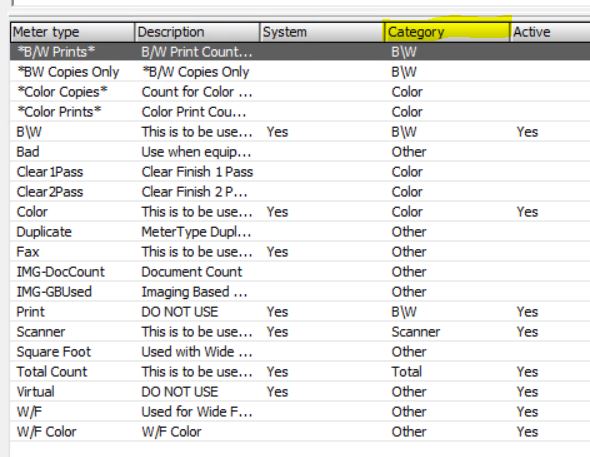
Task: Sort list by System column
Action: pos(322,32)
